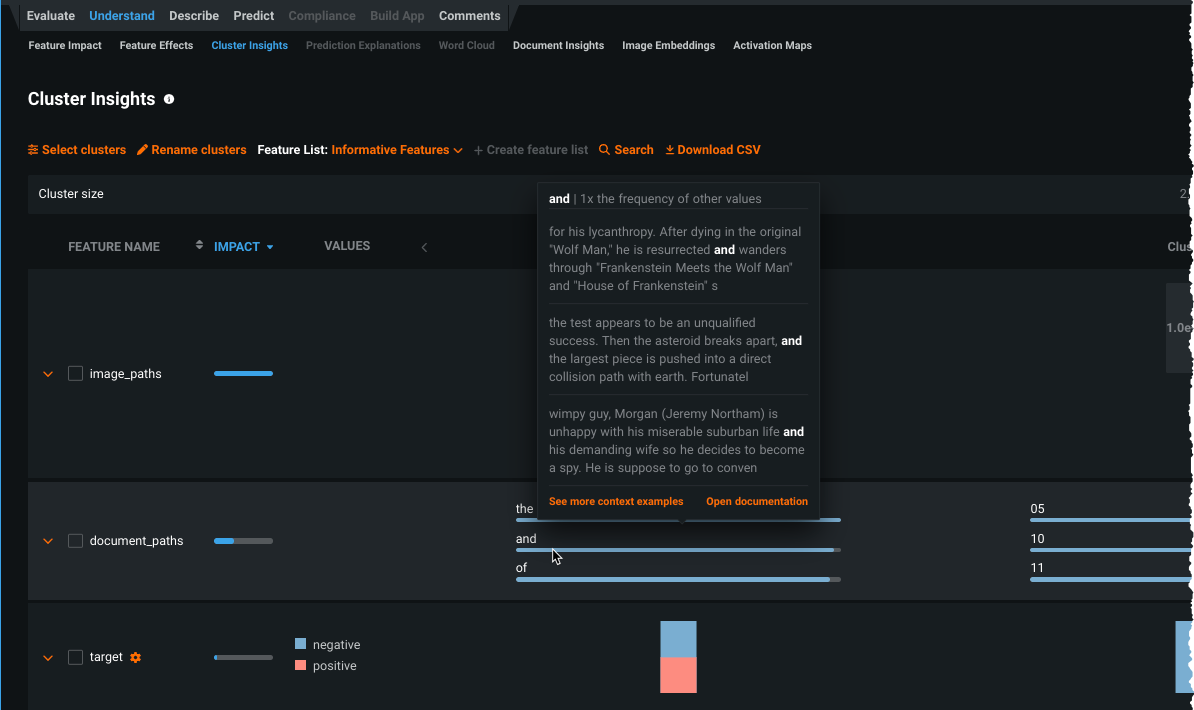Click the sort arrows icon beside IMPACT

coord(200,246)
